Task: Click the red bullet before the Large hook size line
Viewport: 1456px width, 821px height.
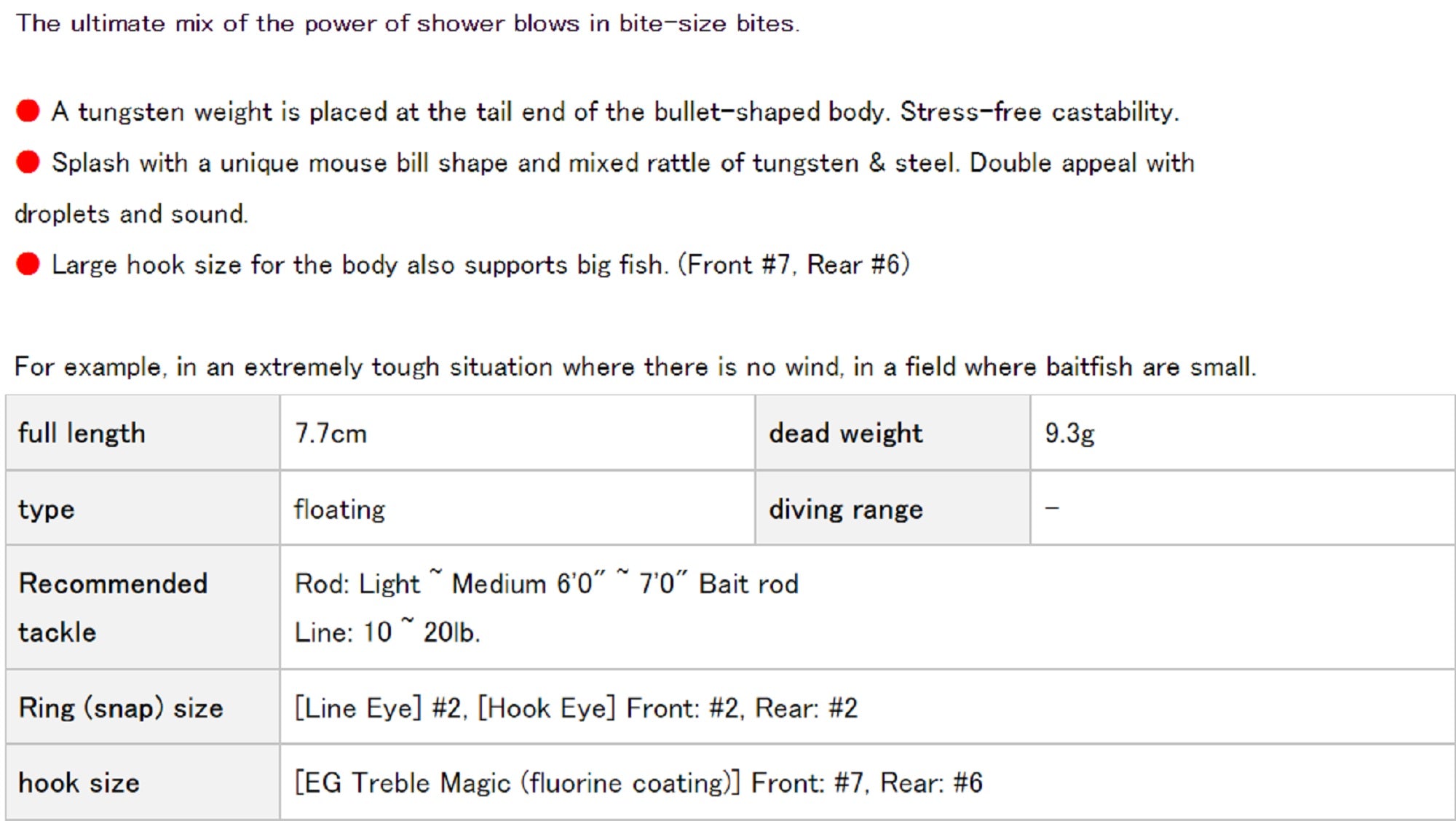Action: click(28, 264)
